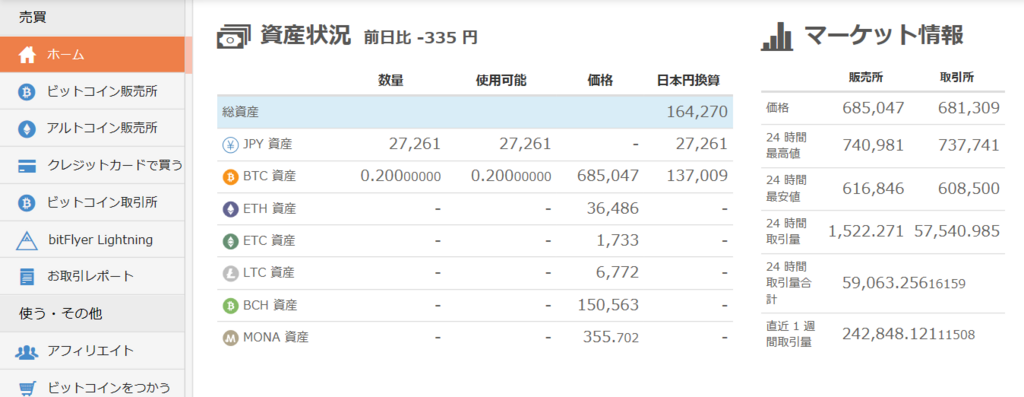Screen dimensions: 1024x397
Task: Click the 前日比 -335 円 text
Action: point(421,38)
